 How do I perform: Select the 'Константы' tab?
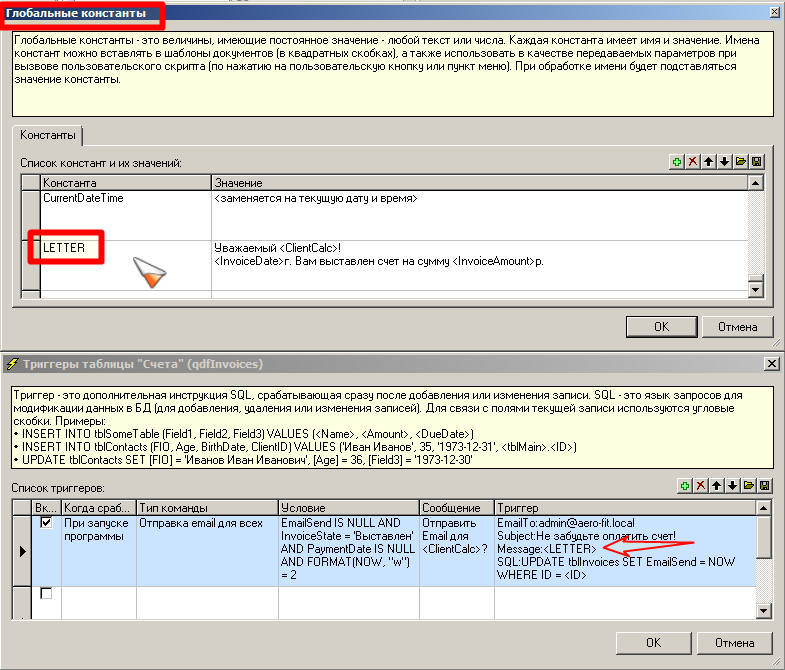pos(50,135)
